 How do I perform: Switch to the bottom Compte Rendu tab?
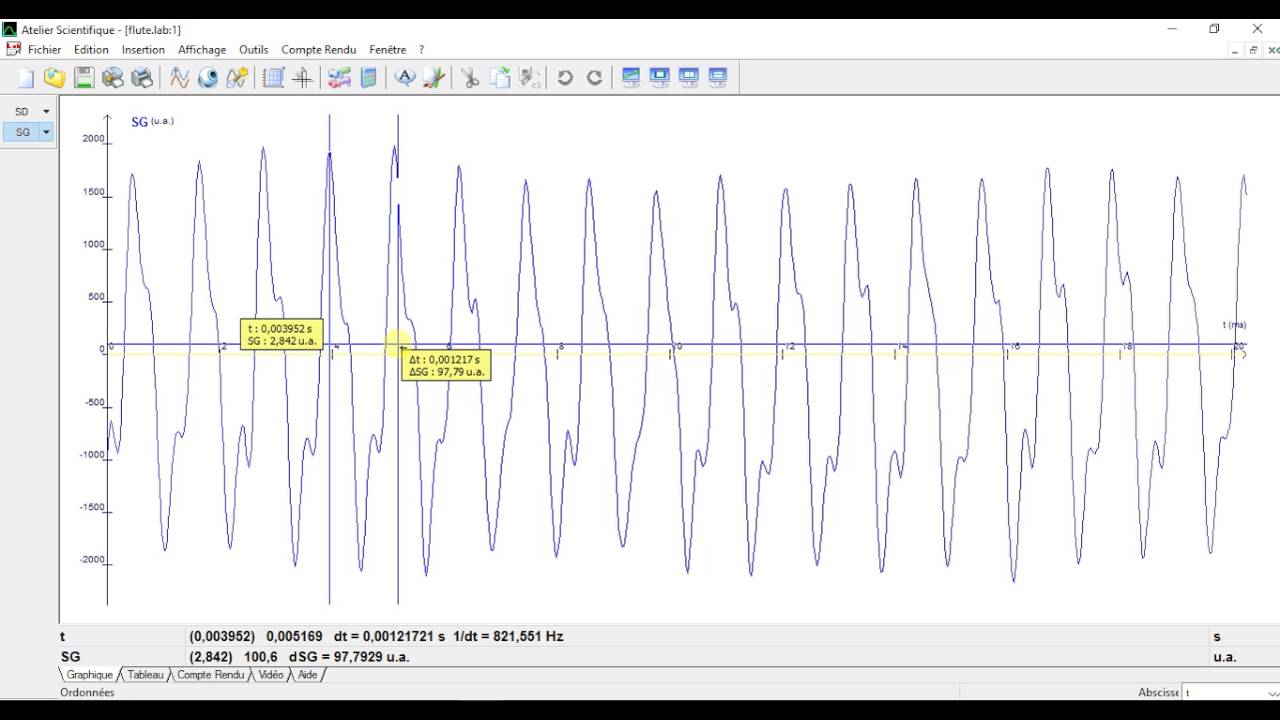pos(210,675)
